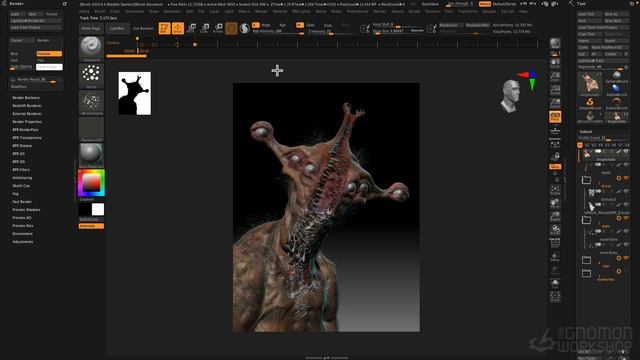
Task: Open the material sphere selector
Action: point(91,155)
